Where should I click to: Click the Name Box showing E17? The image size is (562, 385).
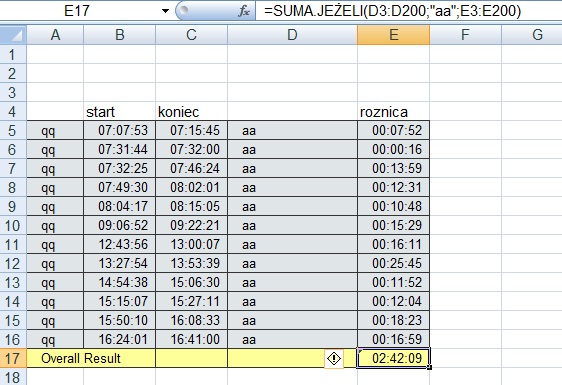(x=77, y=11)
